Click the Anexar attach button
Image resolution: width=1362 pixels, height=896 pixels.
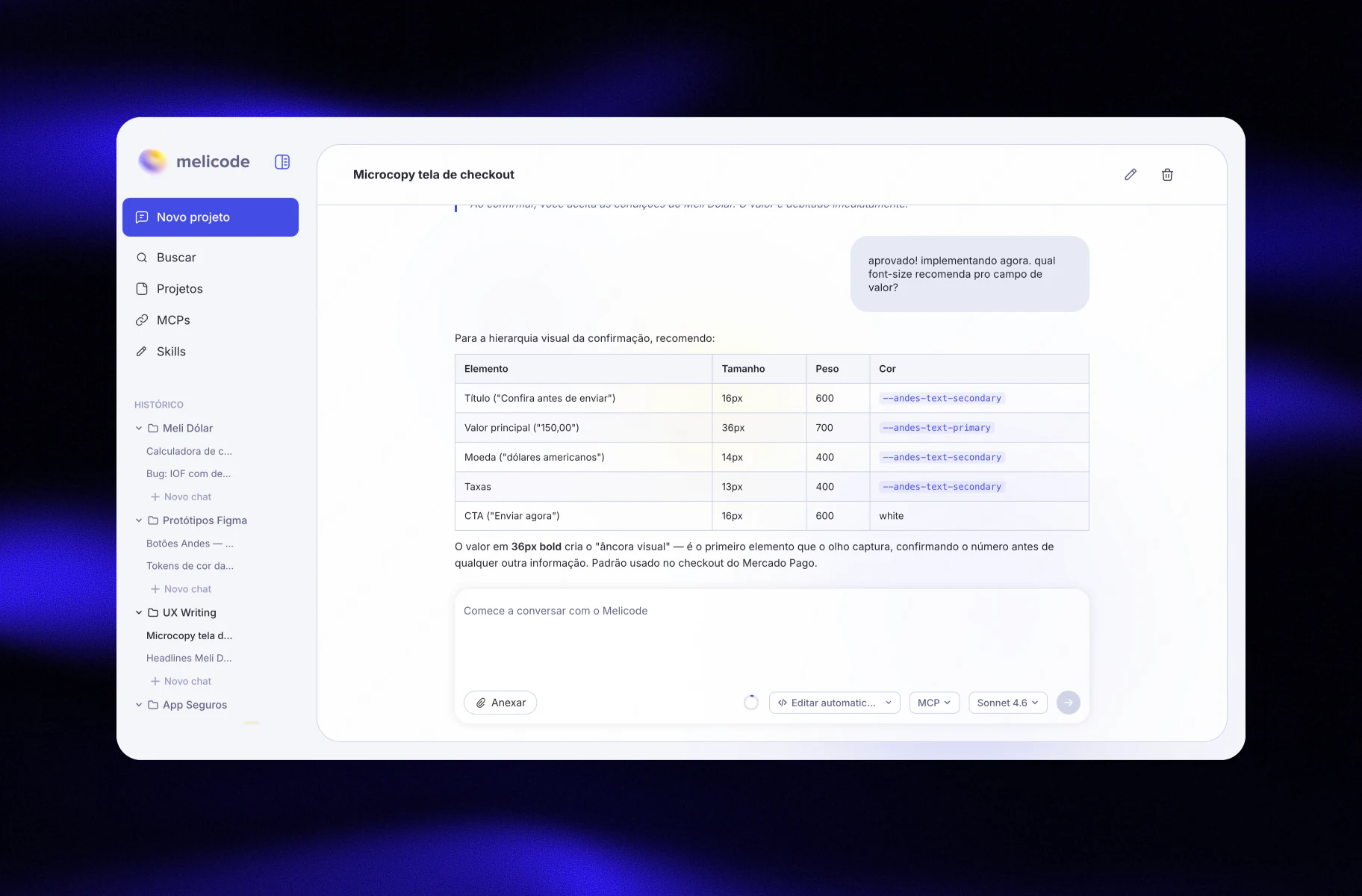(x=500, y=703)
